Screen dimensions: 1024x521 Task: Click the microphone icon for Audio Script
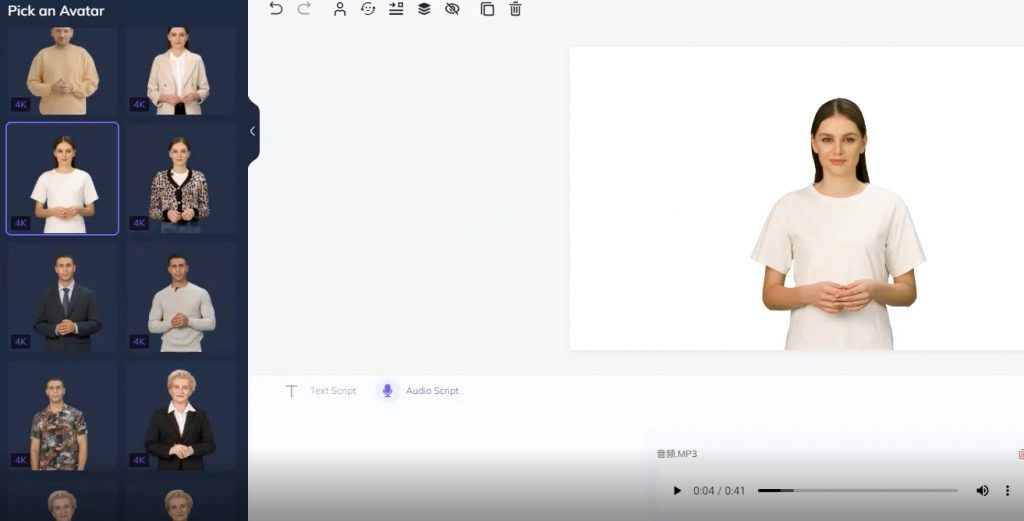[387, 390]
